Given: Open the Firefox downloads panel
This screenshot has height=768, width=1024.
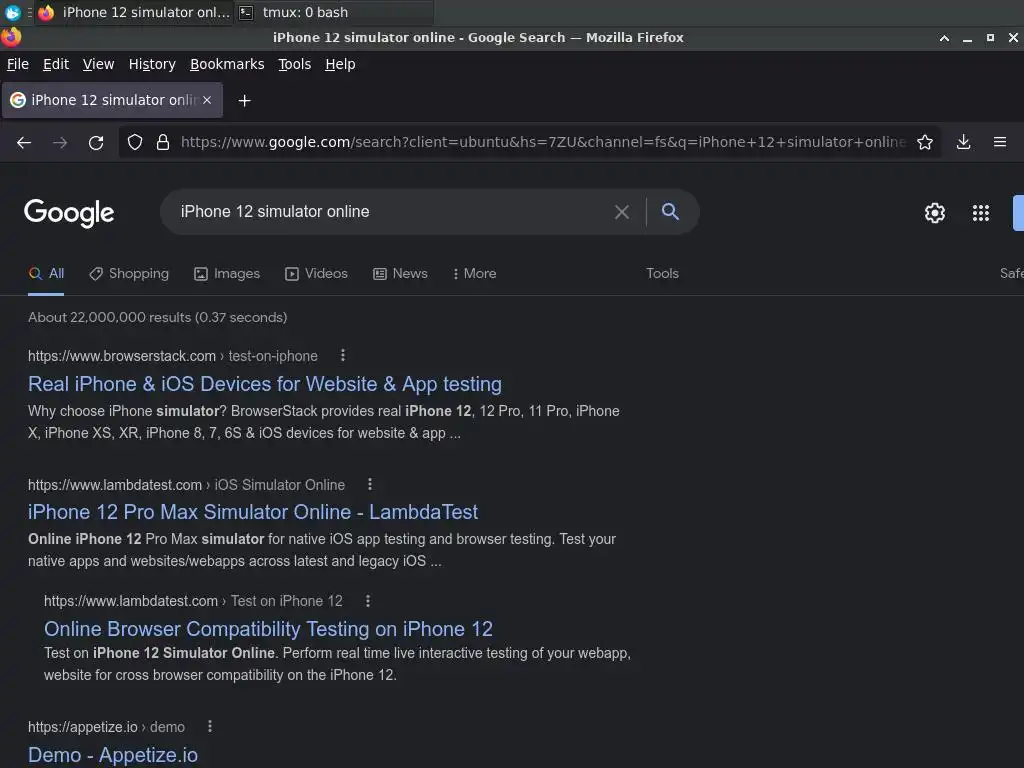Looking at the screenshot, I should (963, 142).
